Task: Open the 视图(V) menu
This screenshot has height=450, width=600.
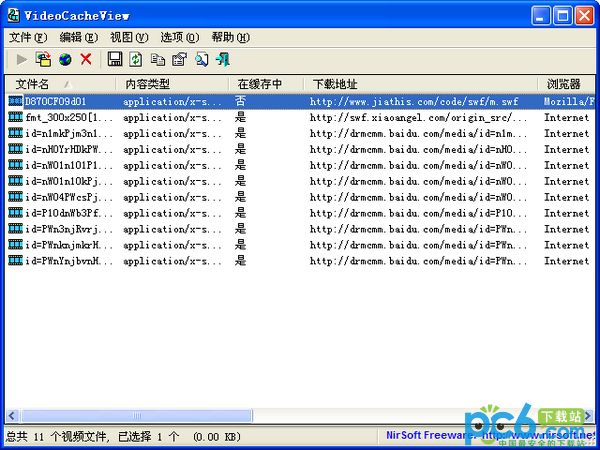Action: coord(129,38)
